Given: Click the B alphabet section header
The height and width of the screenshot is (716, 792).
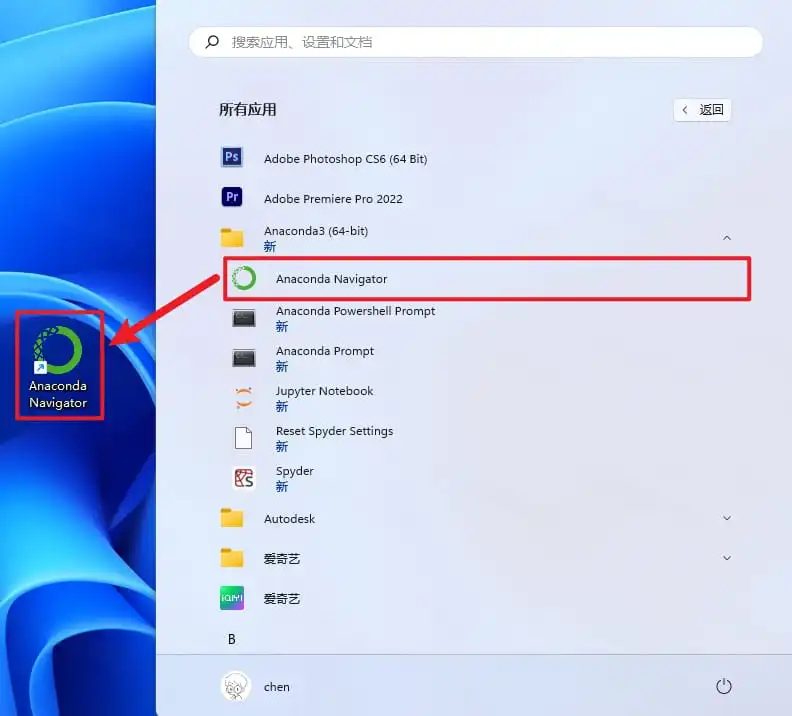Looking at the screenshot, I should 232,639.
